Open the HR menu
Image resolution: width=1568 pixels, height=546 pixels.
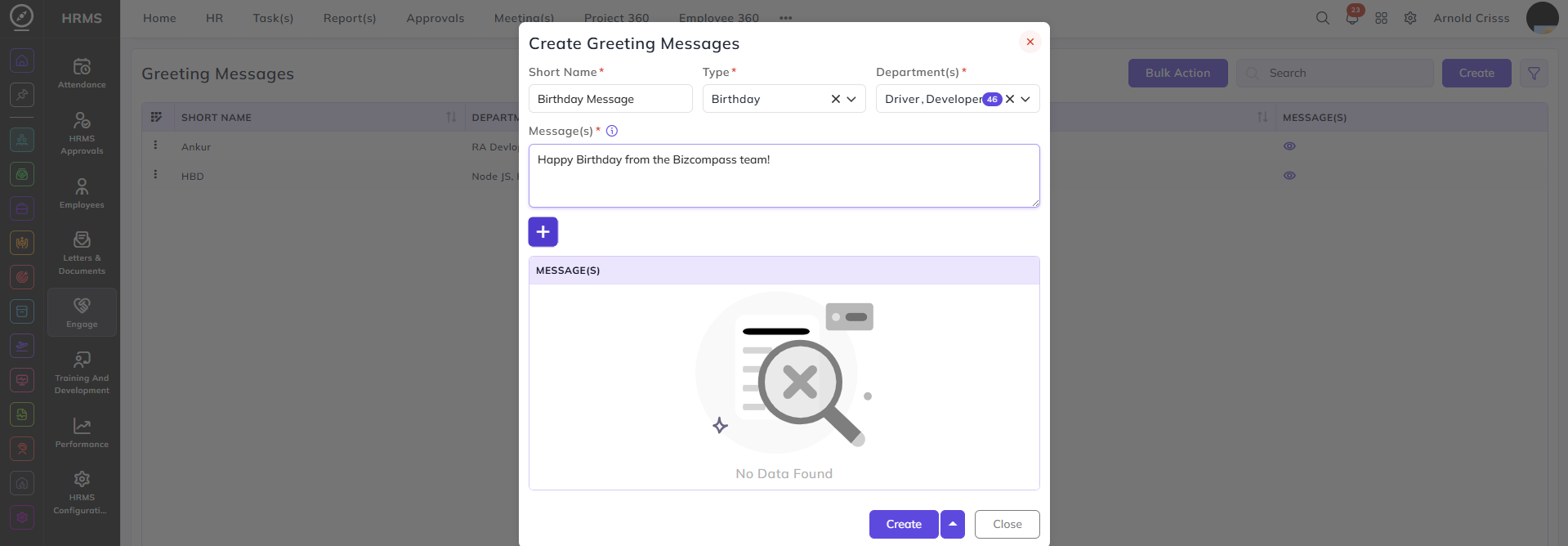click(215, 18)
